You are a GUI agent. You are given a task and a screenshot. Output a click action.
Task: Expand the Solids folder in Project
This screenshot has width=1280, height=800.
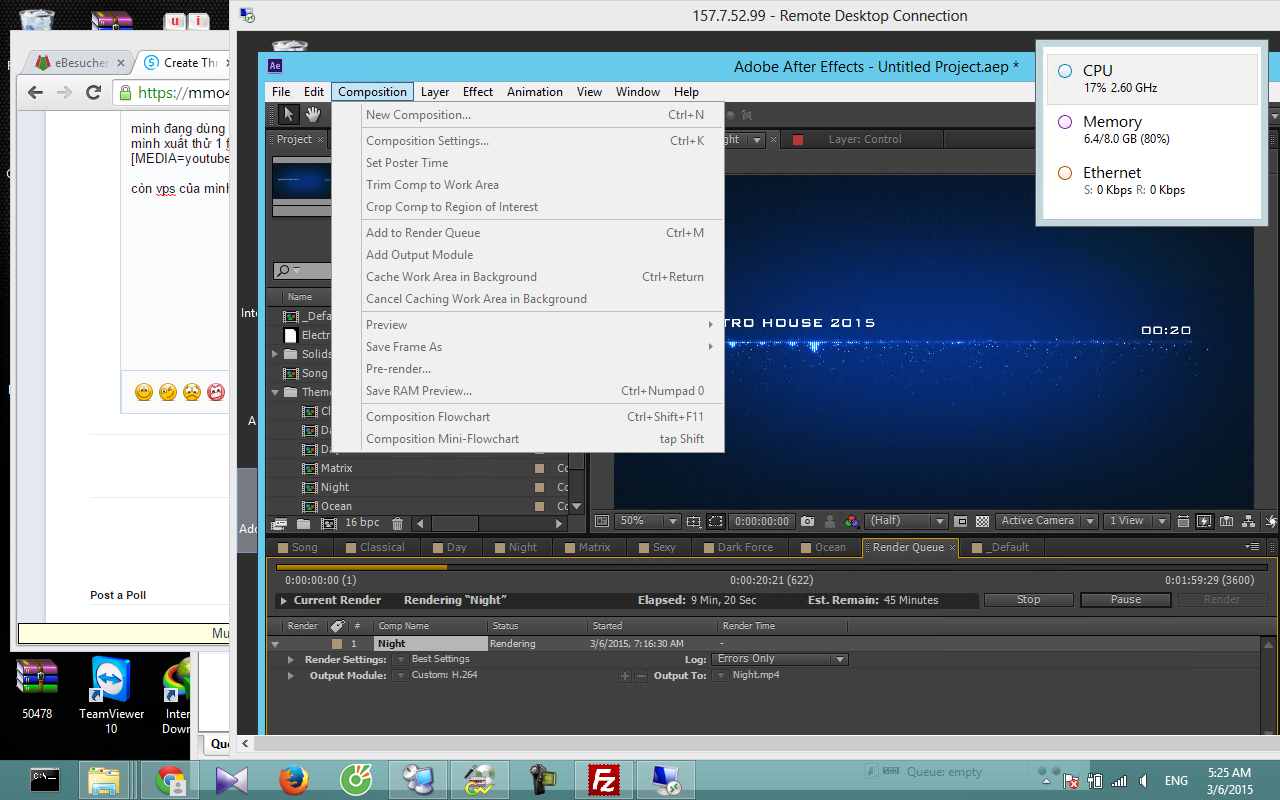tap(275, 354)
